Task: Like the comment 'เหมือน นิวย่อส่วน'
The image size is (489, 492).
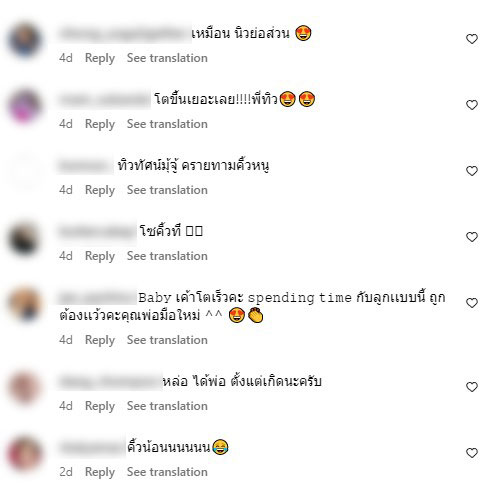Action: click(472, 39)
